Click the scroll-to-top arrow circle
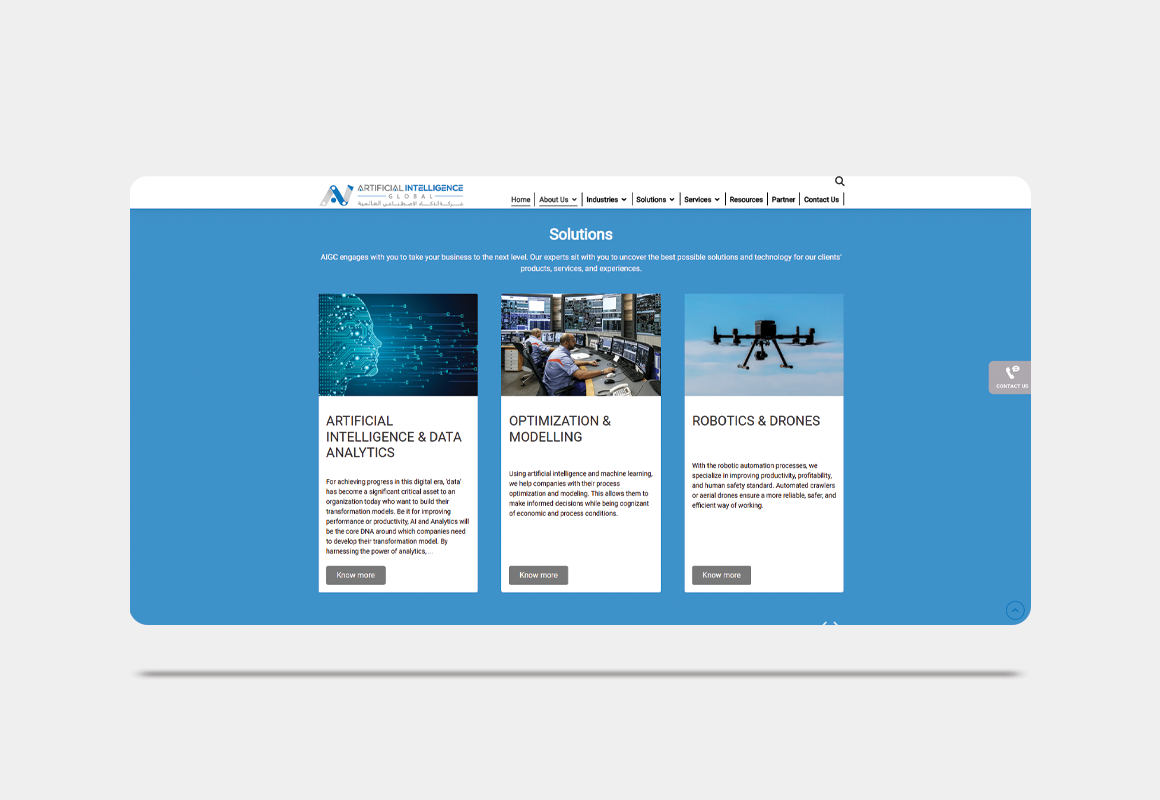 tap(1015, 610)
